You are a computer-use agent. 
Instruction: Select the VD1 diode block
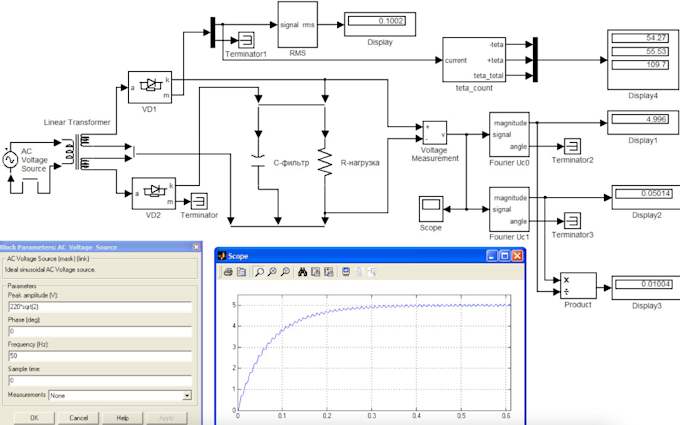coord(150,87)
